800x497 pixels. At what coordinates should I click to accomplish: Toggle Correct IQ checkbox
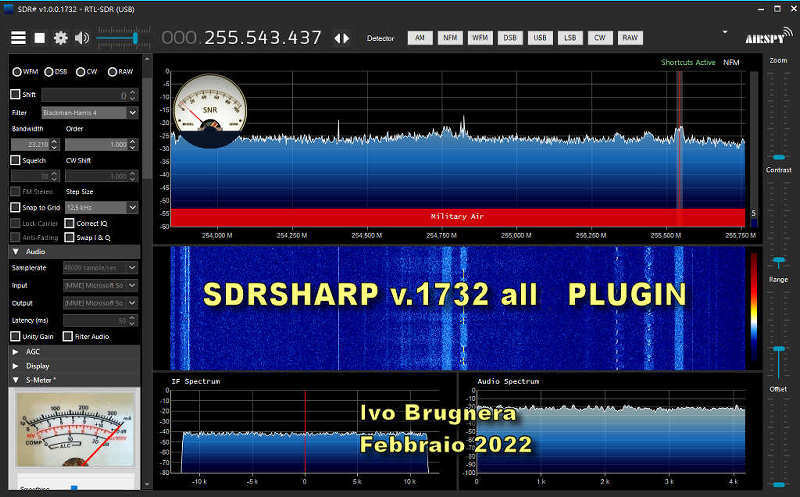pyautogui.click(x=69, y=223)
